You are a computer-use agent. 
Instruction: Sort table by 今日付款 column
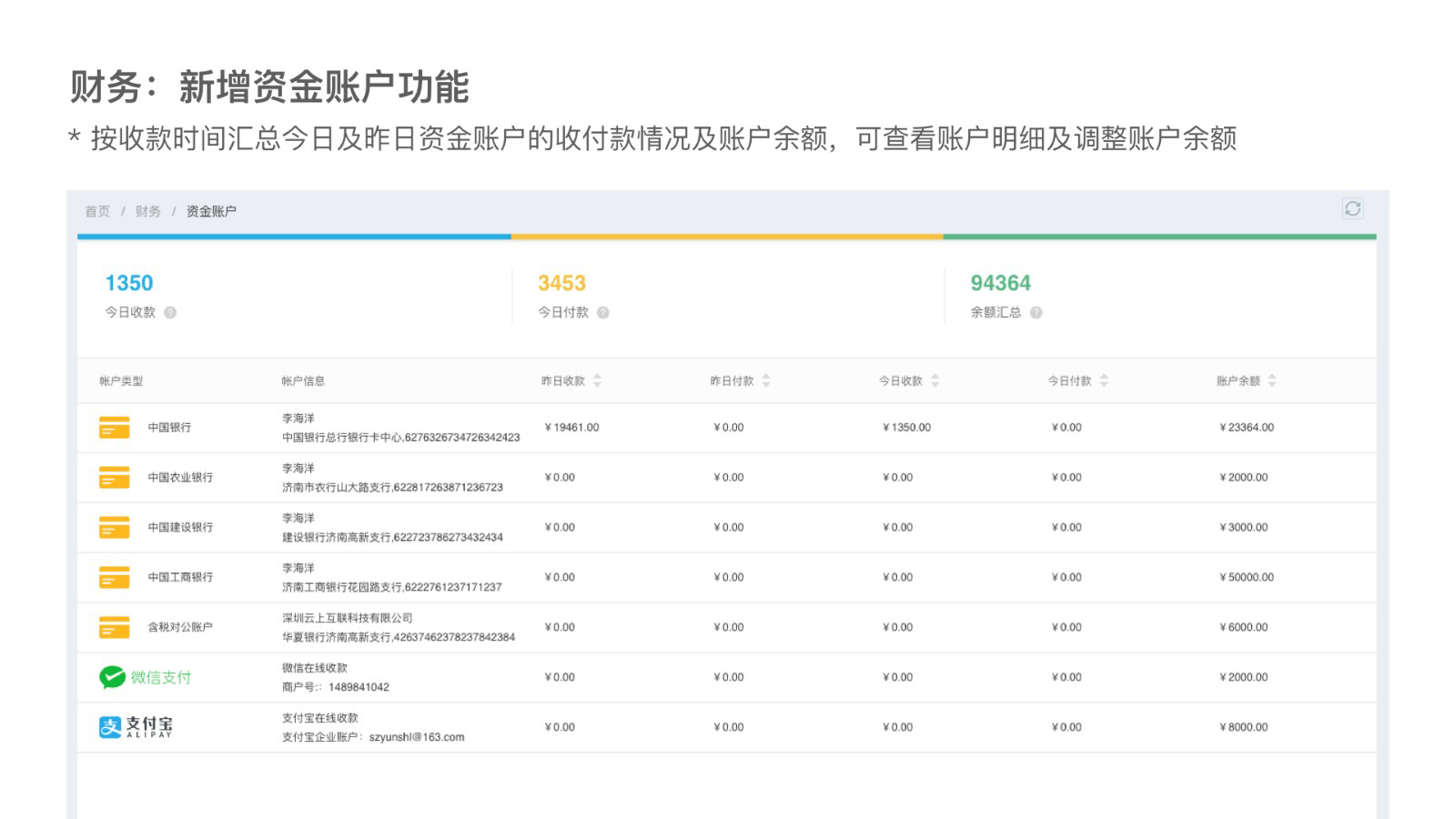pyautogui.click(x=1104, y=380)
